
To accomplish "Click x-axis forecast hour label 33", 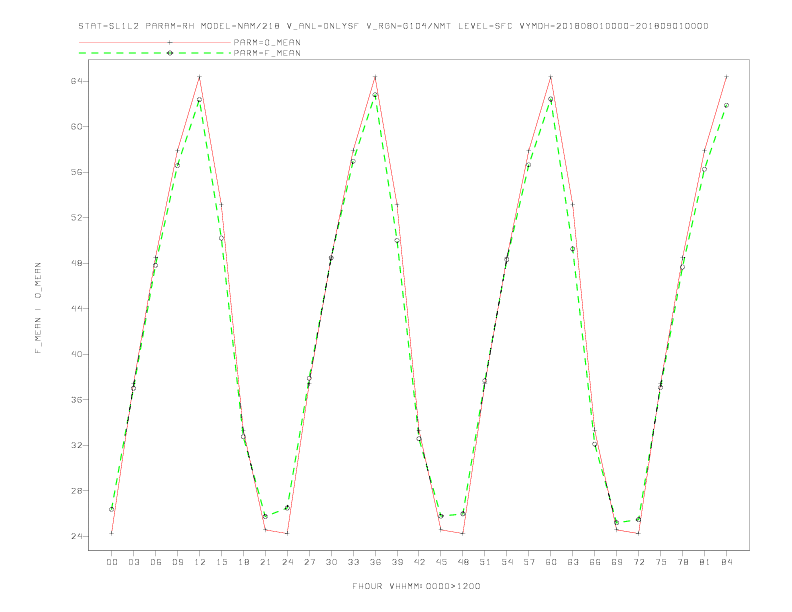I will coord(353,562).
